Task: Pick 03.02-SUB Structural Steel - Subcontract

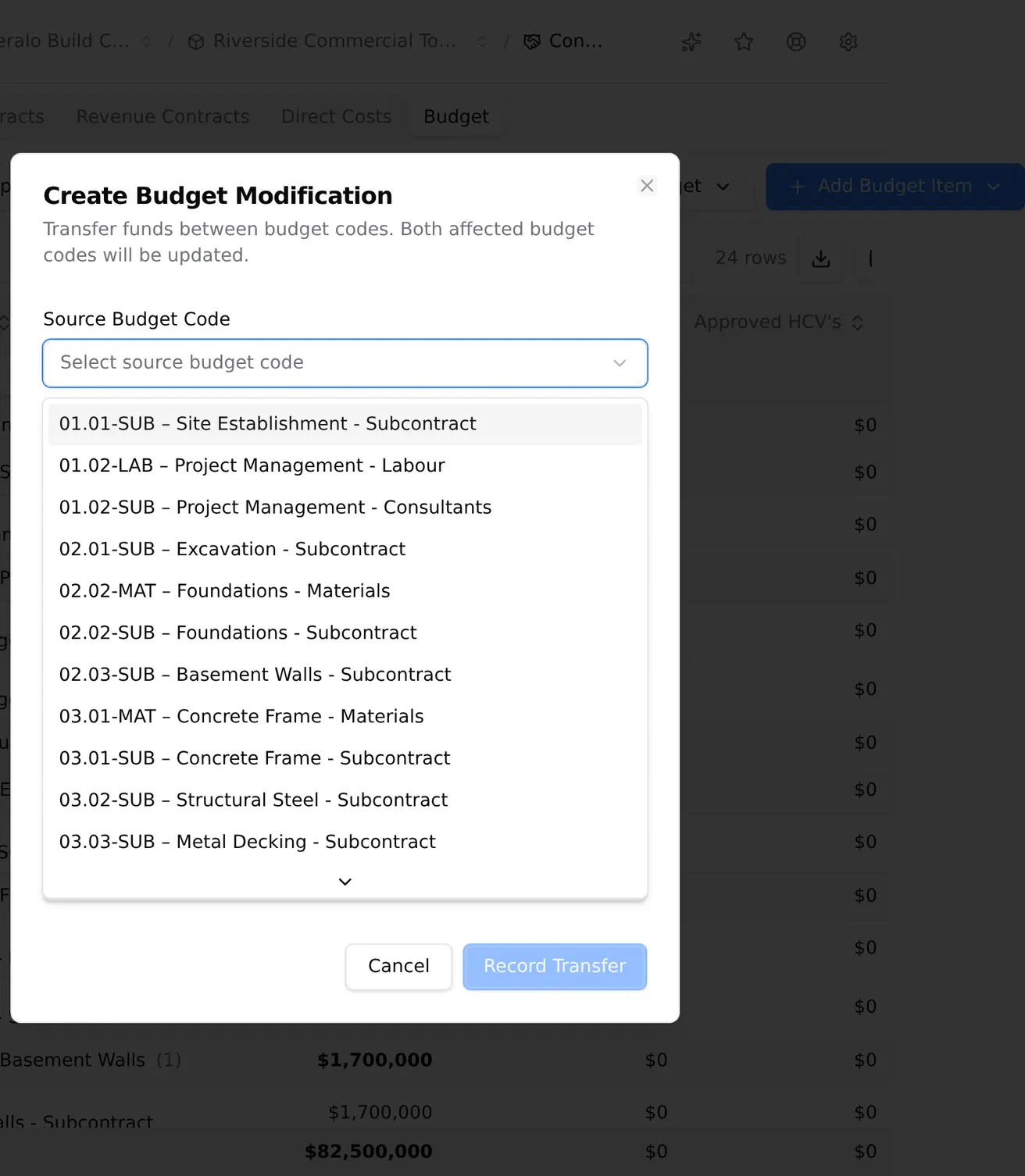Action: click(345, 800)
